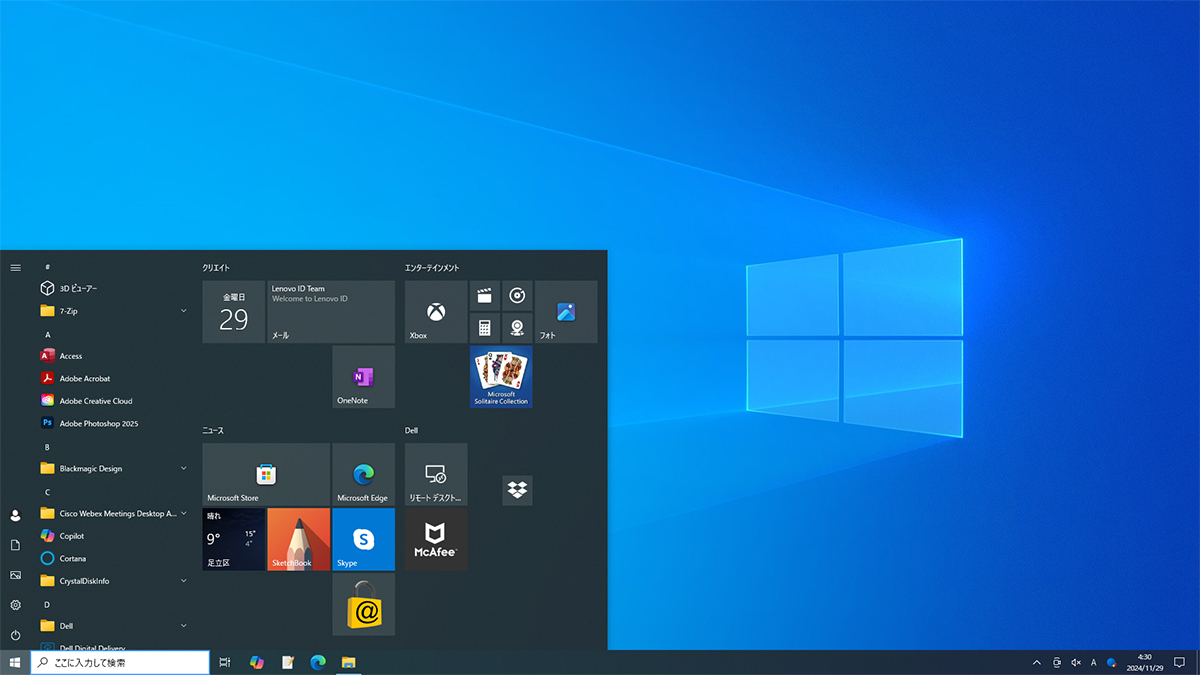Viewport: 1200px width, 675px height.
Task: Open the フォト tile
Action: pos(566,312)
